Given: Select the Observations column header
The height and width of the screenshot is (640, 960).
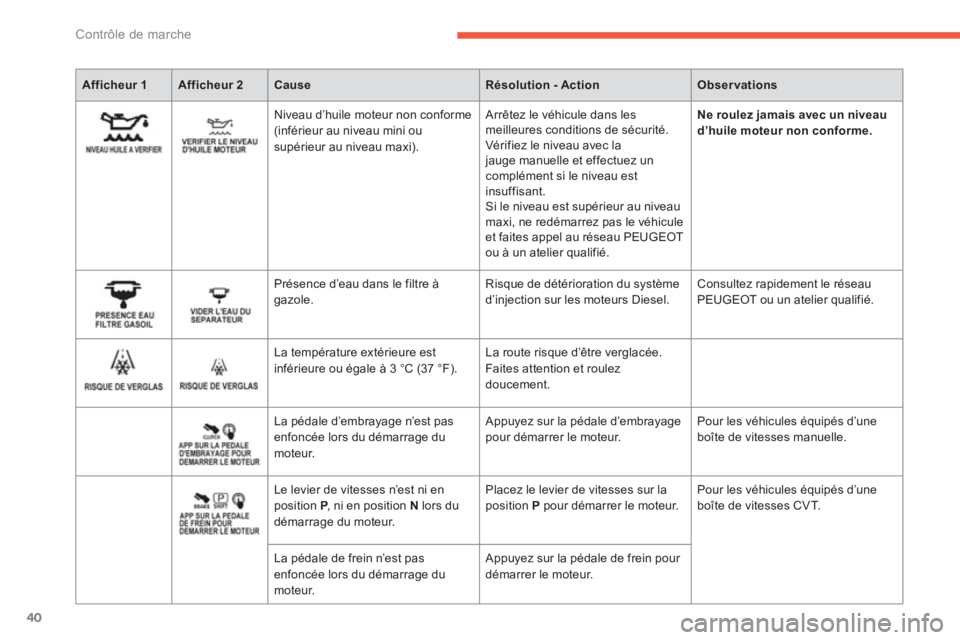Looking at the screenshot, I should [x=737, y=85].
